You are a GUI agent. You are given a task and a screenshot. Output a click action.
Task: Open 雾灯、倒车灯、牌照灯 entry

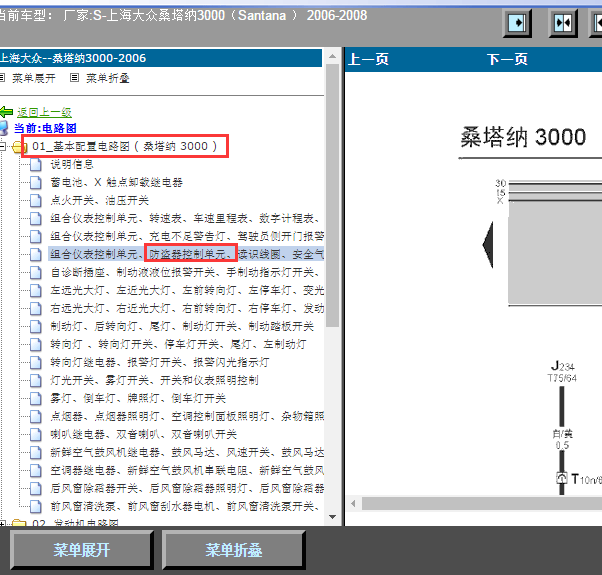pos(138,398)
